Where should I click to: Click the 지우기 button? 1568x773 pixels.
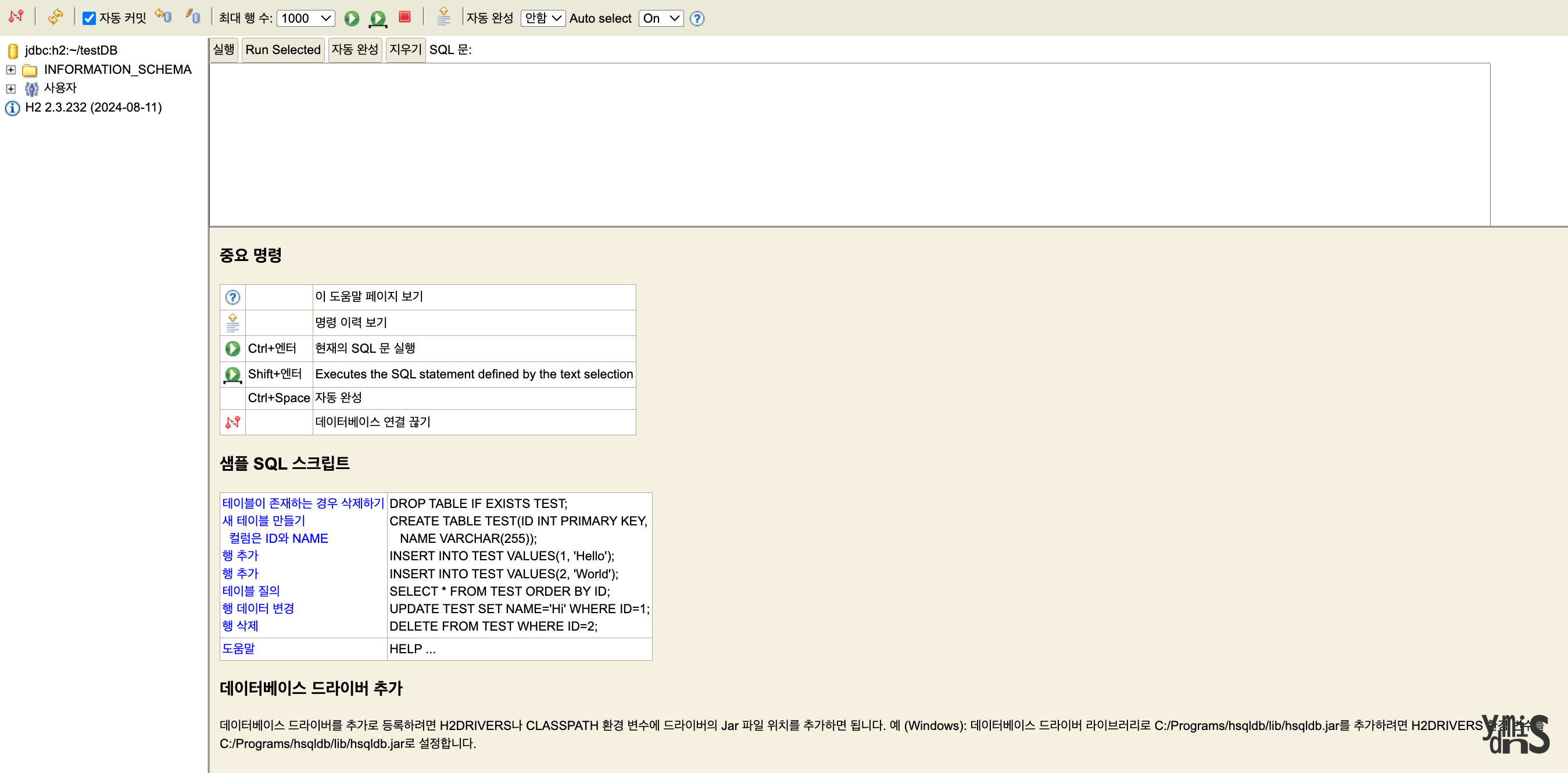406,50
